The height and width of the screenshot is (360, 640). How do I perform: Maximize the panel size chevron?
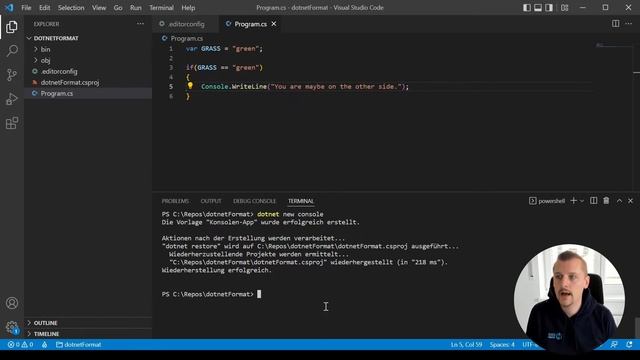point(619,200)
